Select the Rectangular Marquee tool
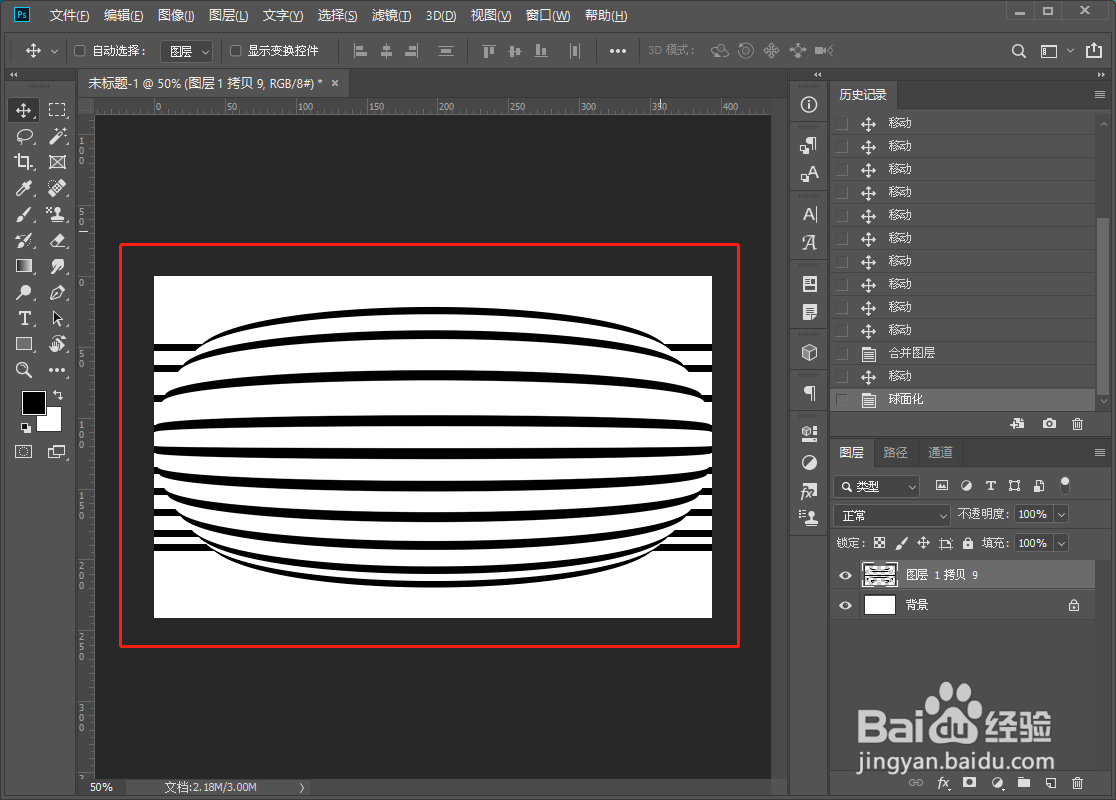Viewport: 1116px width, 800px height. (57, 110)
